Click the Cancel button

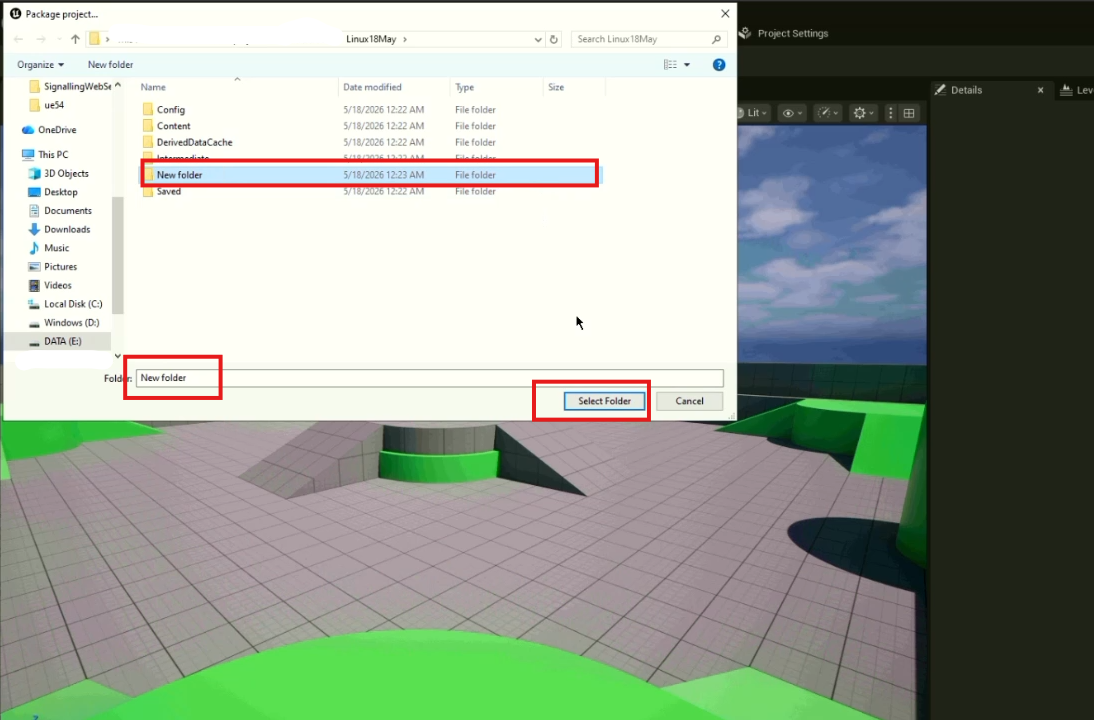(x=689, y=401)
